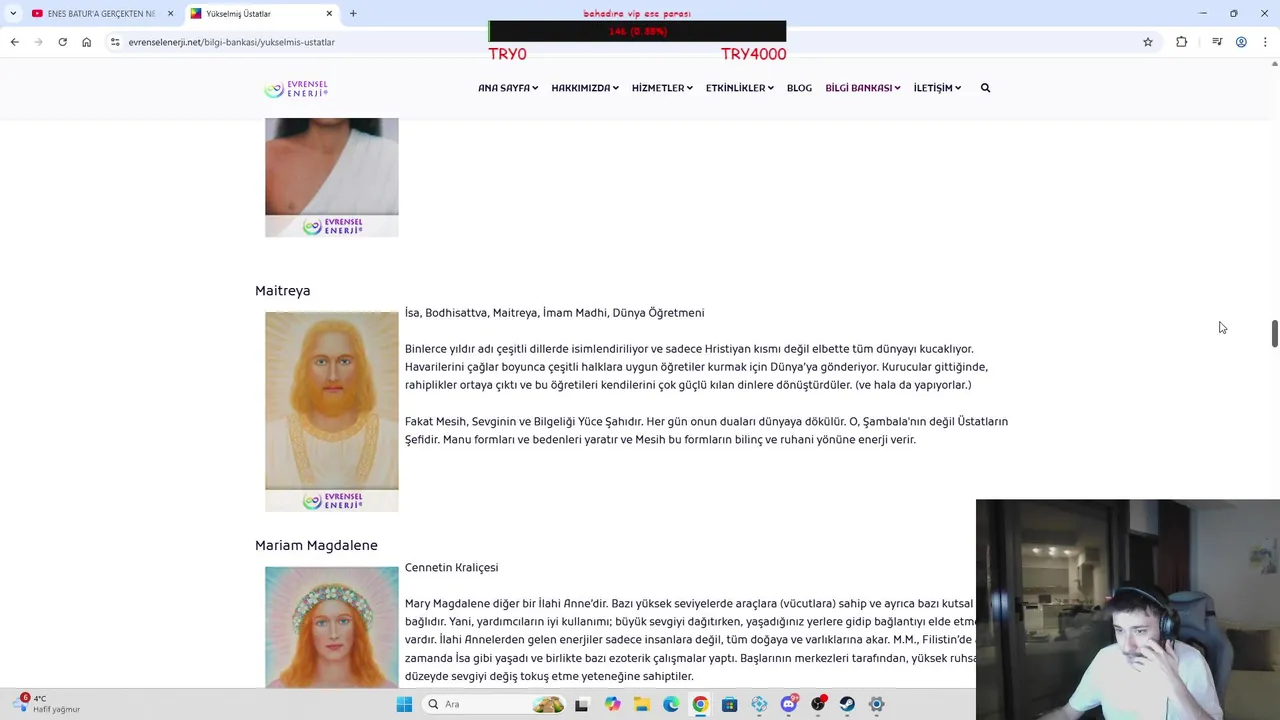Click the TRY4000 donation goal label
This screenshot has width=1280, height=720.
[x=753, y=54]
